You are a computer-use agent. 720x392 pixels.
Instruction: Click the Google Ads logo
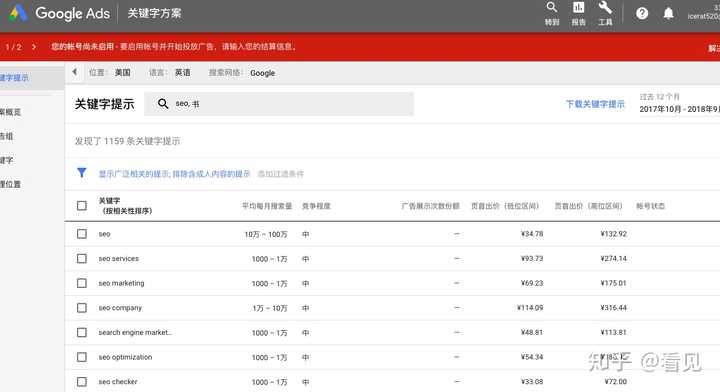point(60,13)
